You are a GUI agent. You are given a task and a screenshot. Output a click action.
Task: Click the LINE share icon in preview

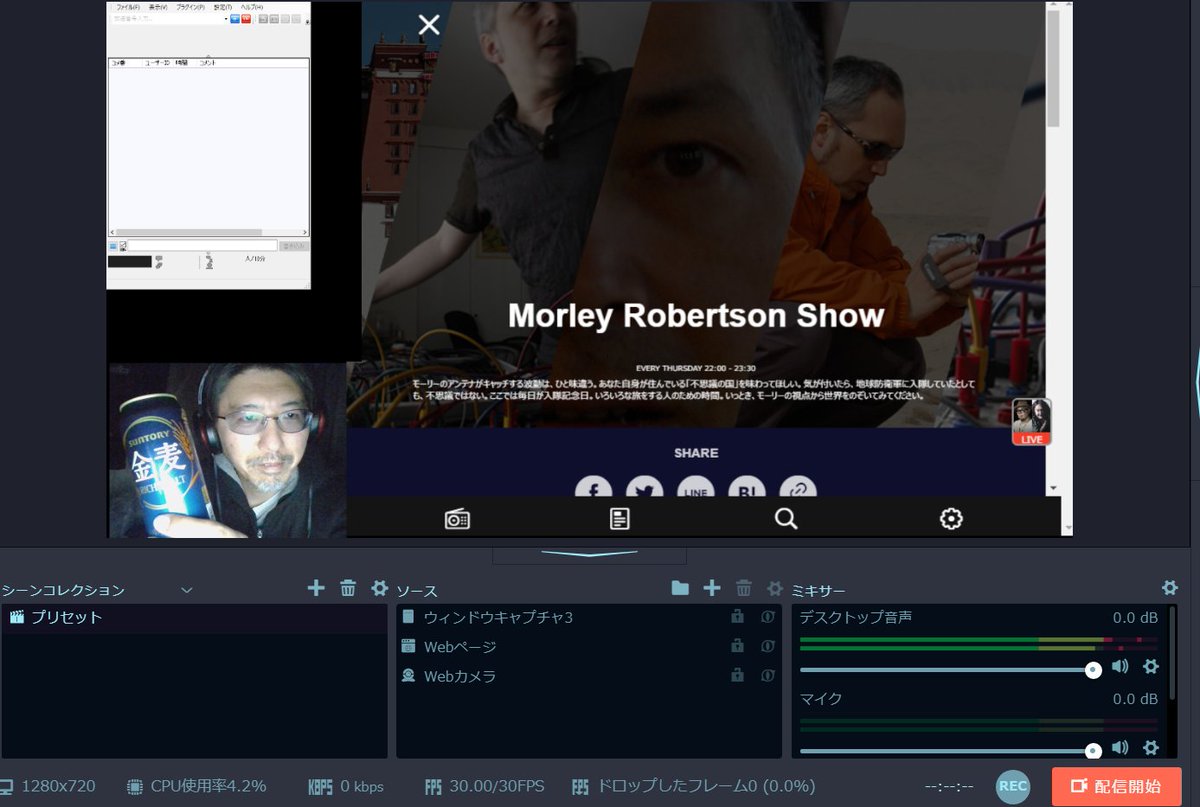tap(696, 487)
